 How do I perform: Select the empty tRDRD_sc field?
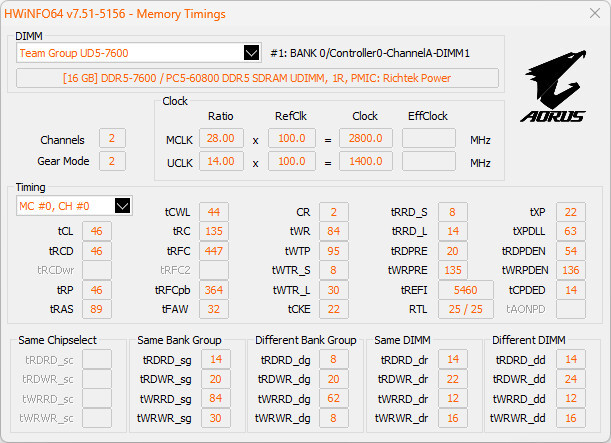[x=97, y=359]
